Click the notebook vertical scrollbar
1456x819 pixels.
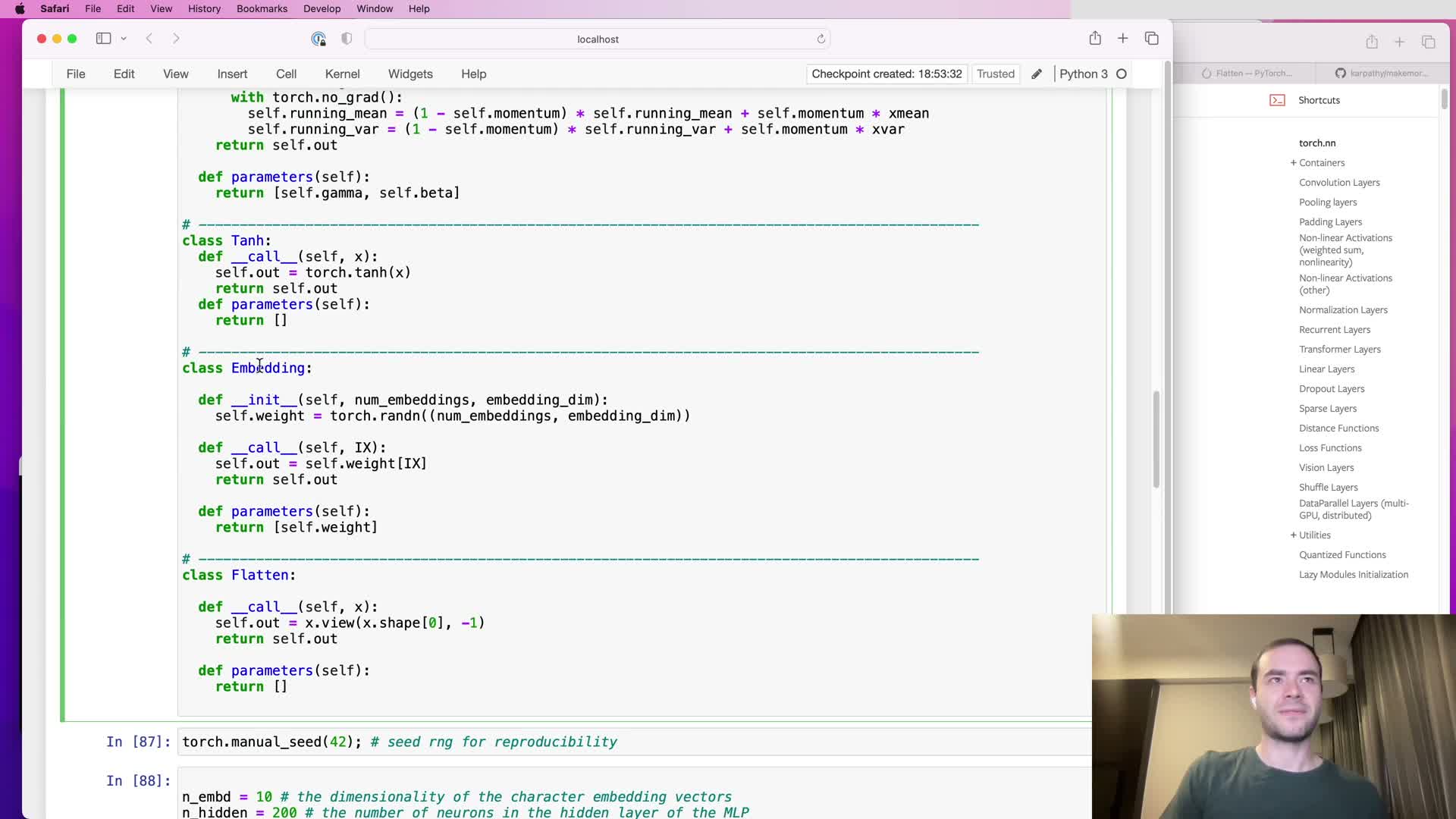(1156, 440)
